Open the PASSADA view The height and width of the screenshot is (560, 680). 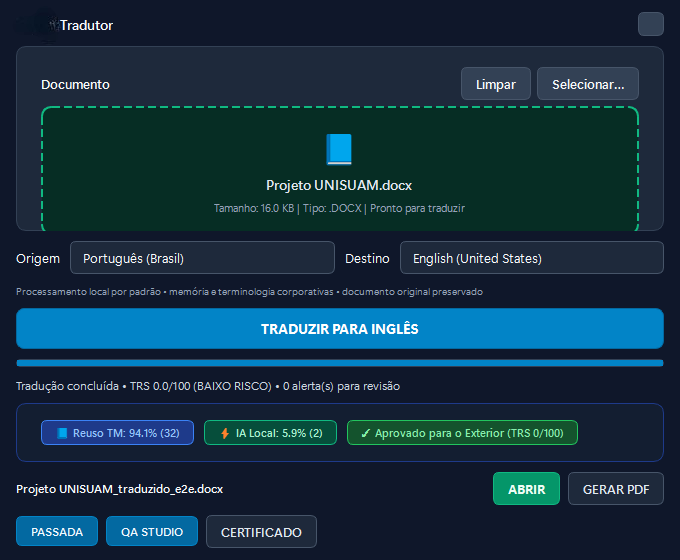point(57,531)
